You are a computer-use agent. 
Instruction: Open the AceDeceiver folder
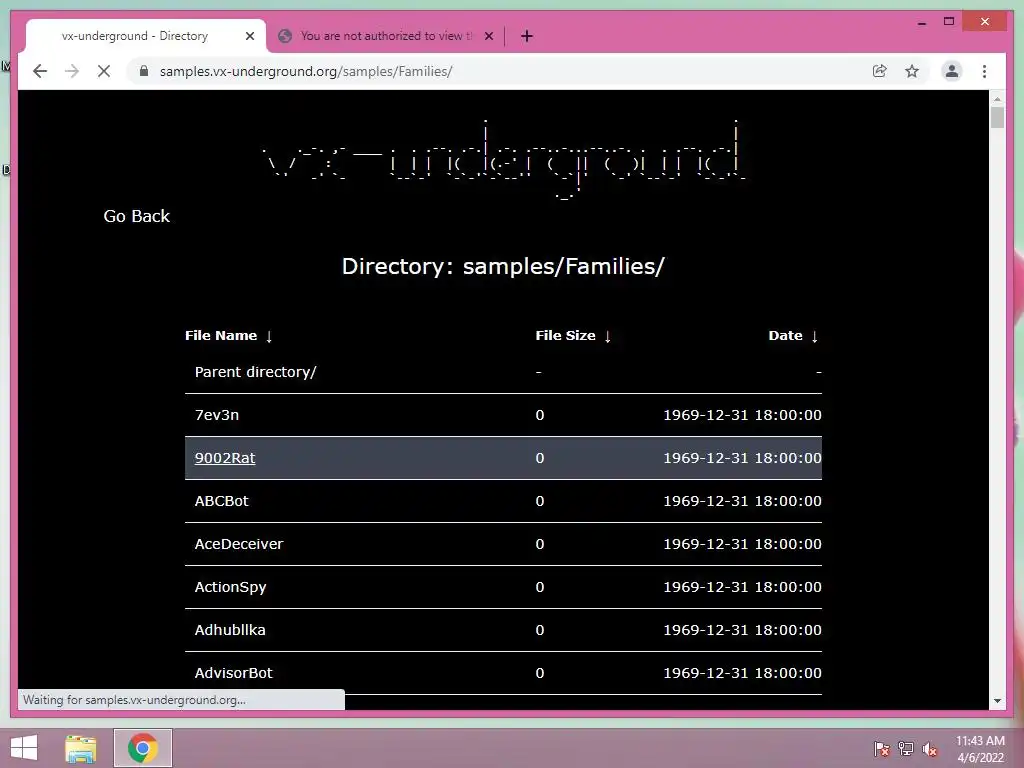[x=239, y=544]
